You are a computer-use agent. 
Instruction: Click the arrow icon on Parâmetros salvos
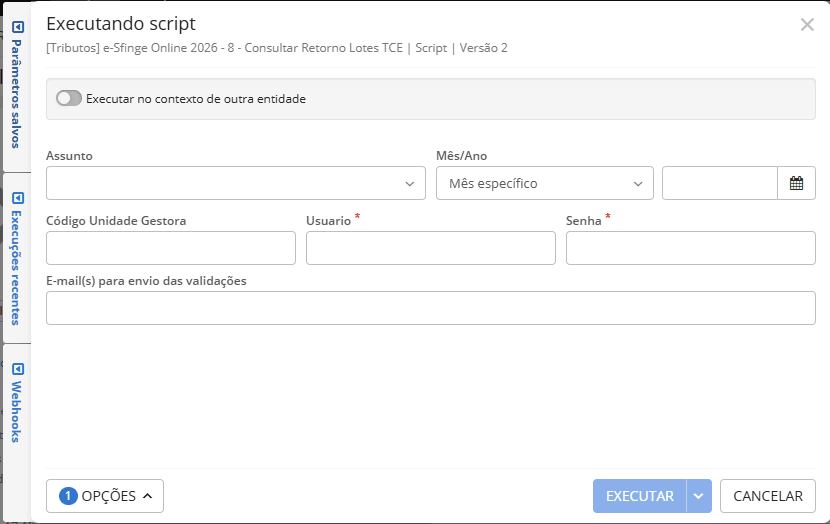(17, 27)
